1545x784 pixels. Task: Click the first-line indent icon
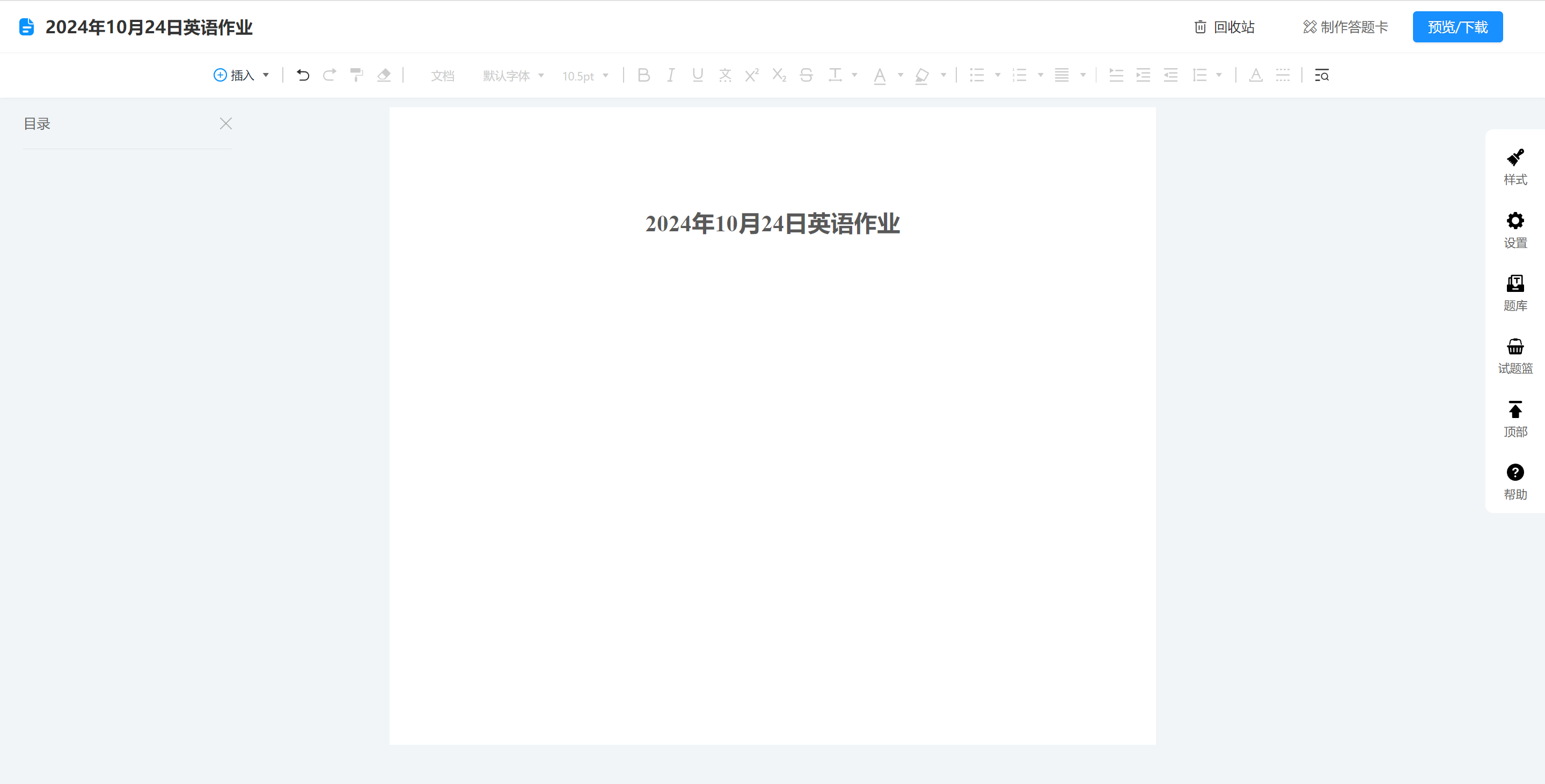pos(1116,75)
